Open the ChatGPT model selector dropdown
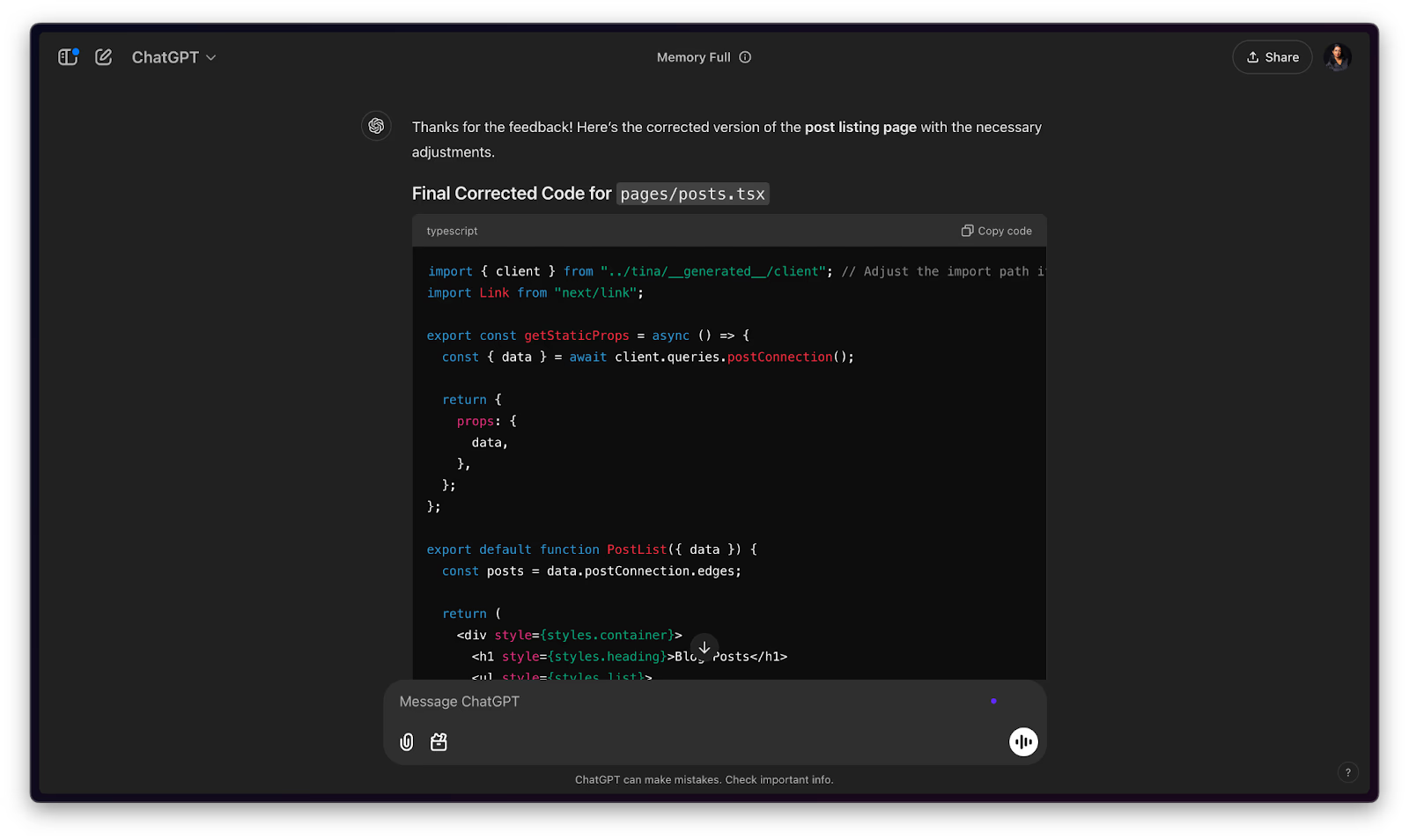 pyautogui.click(x=173, y=57)
